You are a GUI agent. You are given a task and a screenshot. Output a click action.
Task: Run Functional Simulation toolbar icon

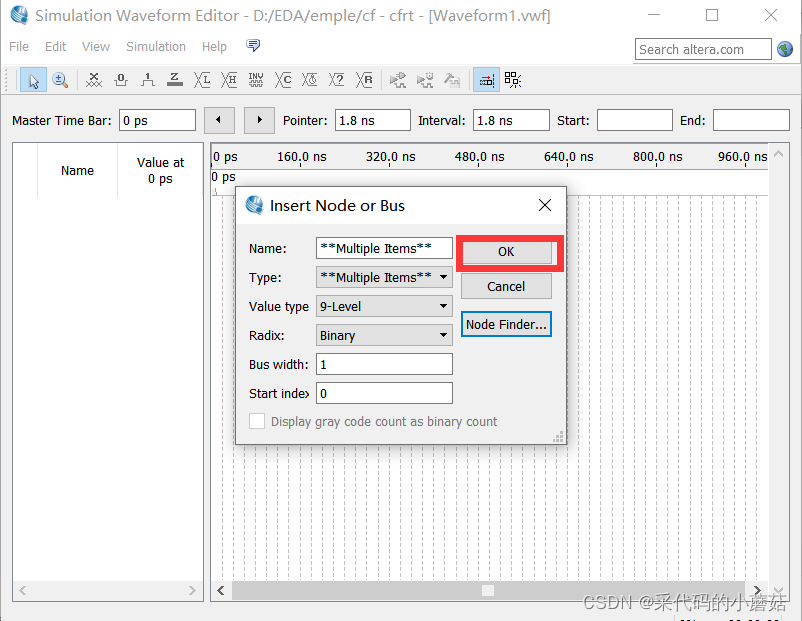tap(397, 80)
